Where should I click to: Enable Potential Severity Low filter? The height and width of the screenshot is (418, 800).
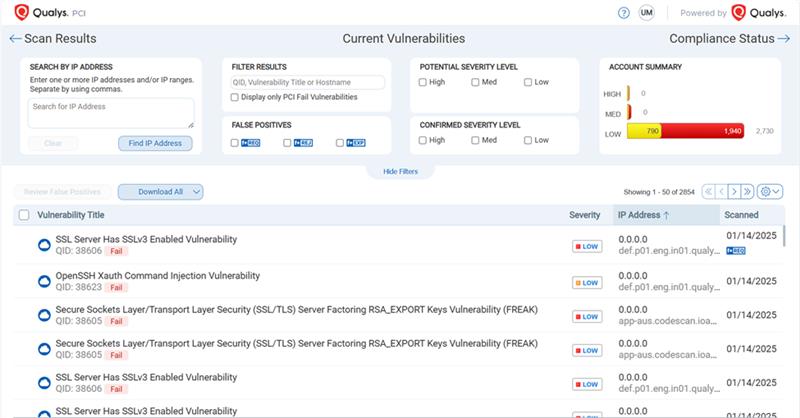pos(528,82)
